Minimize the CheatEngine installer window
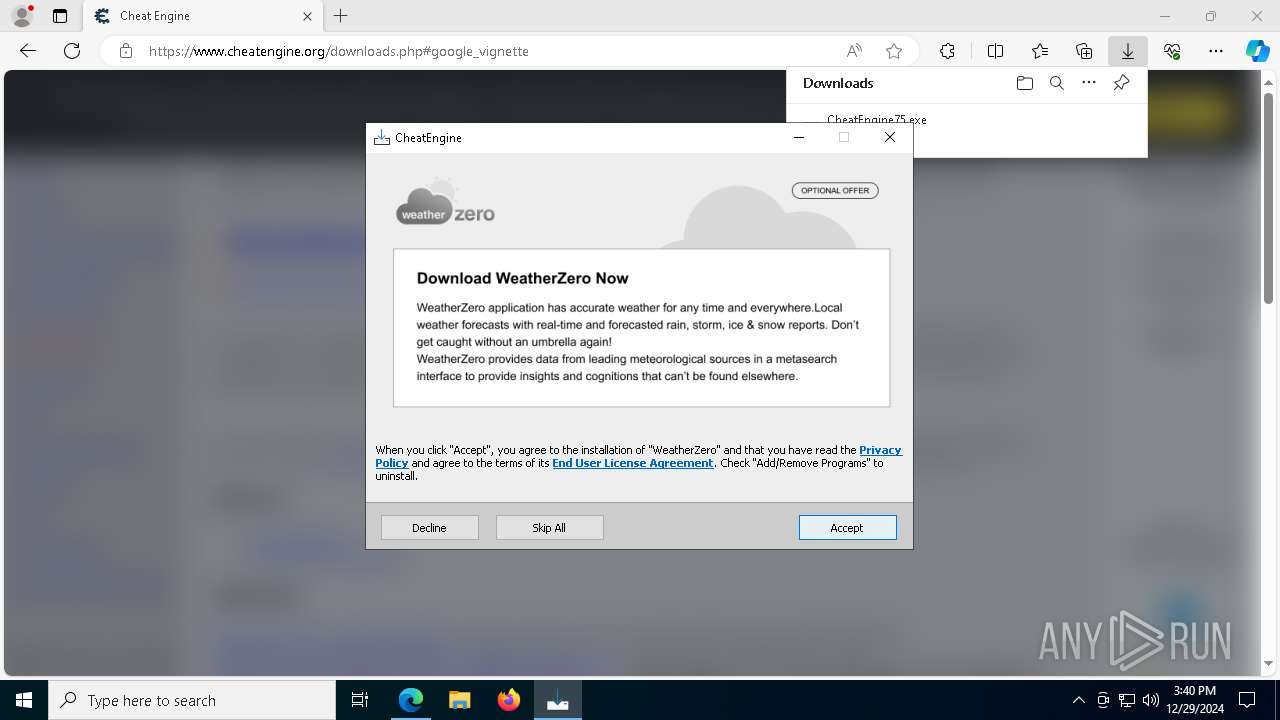The image size is (1280, 720). pyautogui.click(x=799, y=138)
